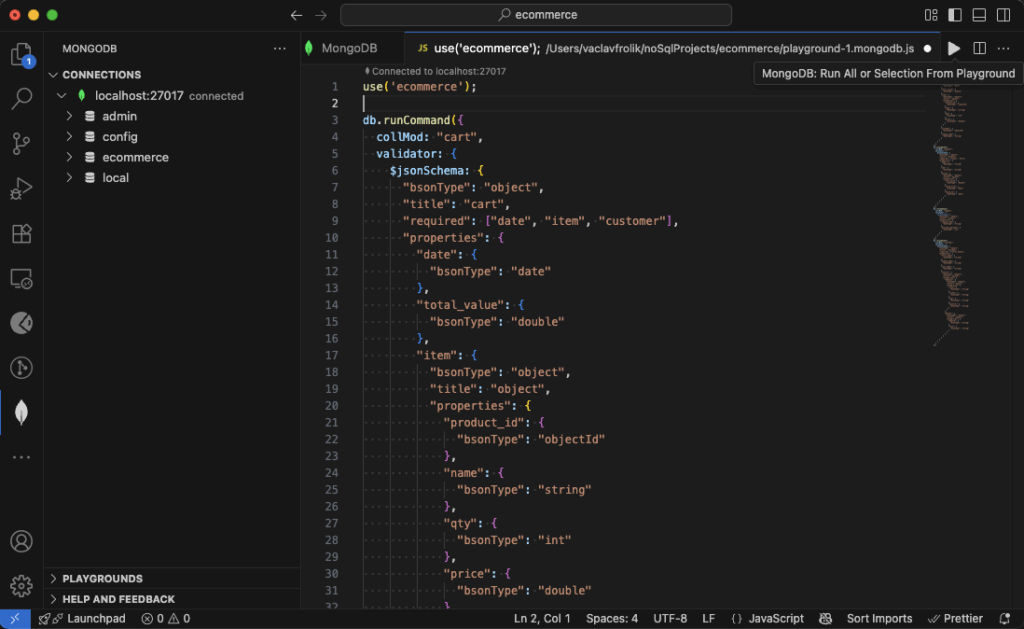Viewport: 1024px width, 629px height.
Task: Collapse the localhost:27017 connection
Action: tap(61, 96)
